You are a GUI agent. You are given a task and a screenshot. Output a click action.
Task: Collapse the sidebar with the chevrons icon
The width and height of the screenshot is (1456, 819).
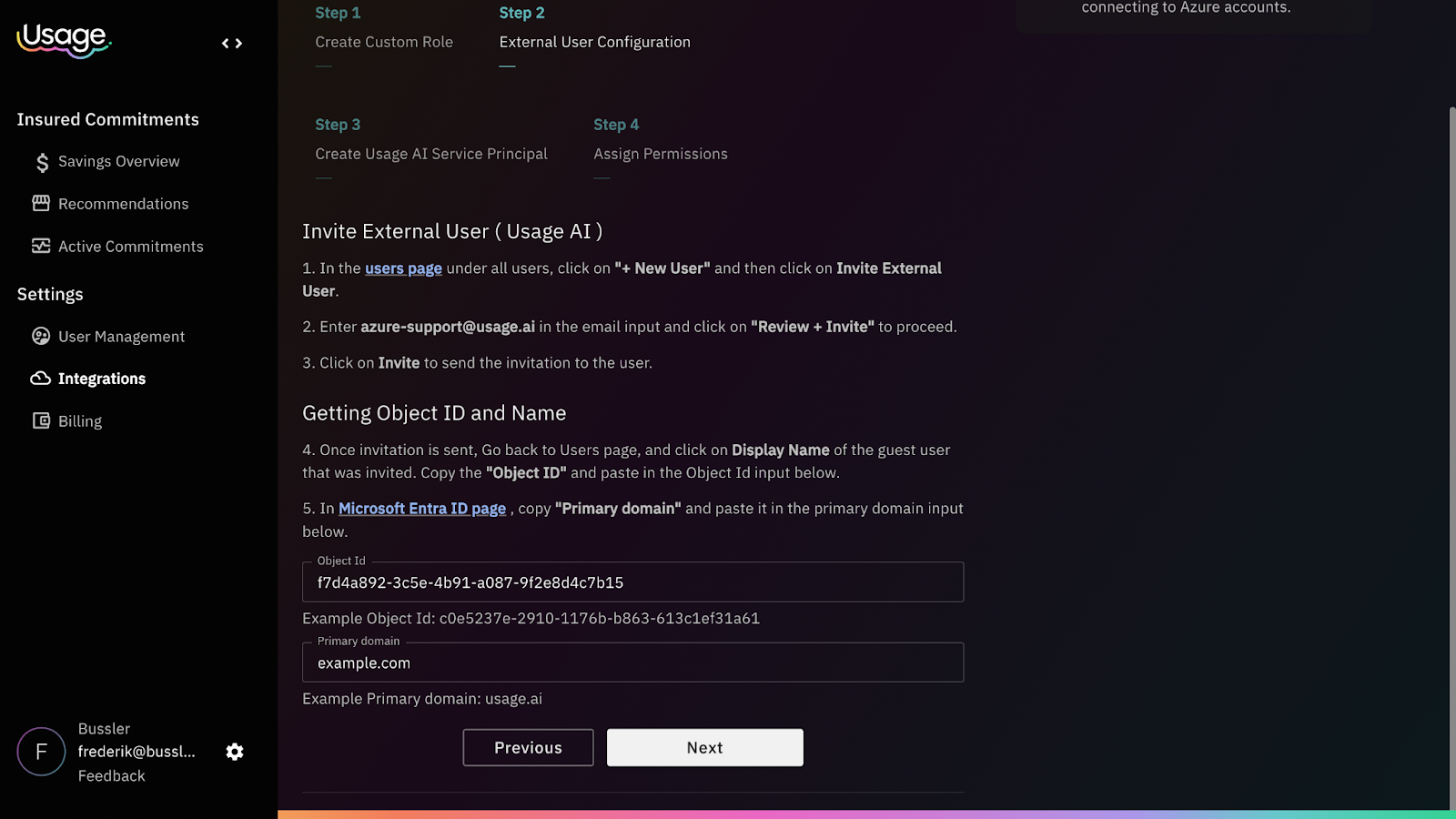pos(232,43)
